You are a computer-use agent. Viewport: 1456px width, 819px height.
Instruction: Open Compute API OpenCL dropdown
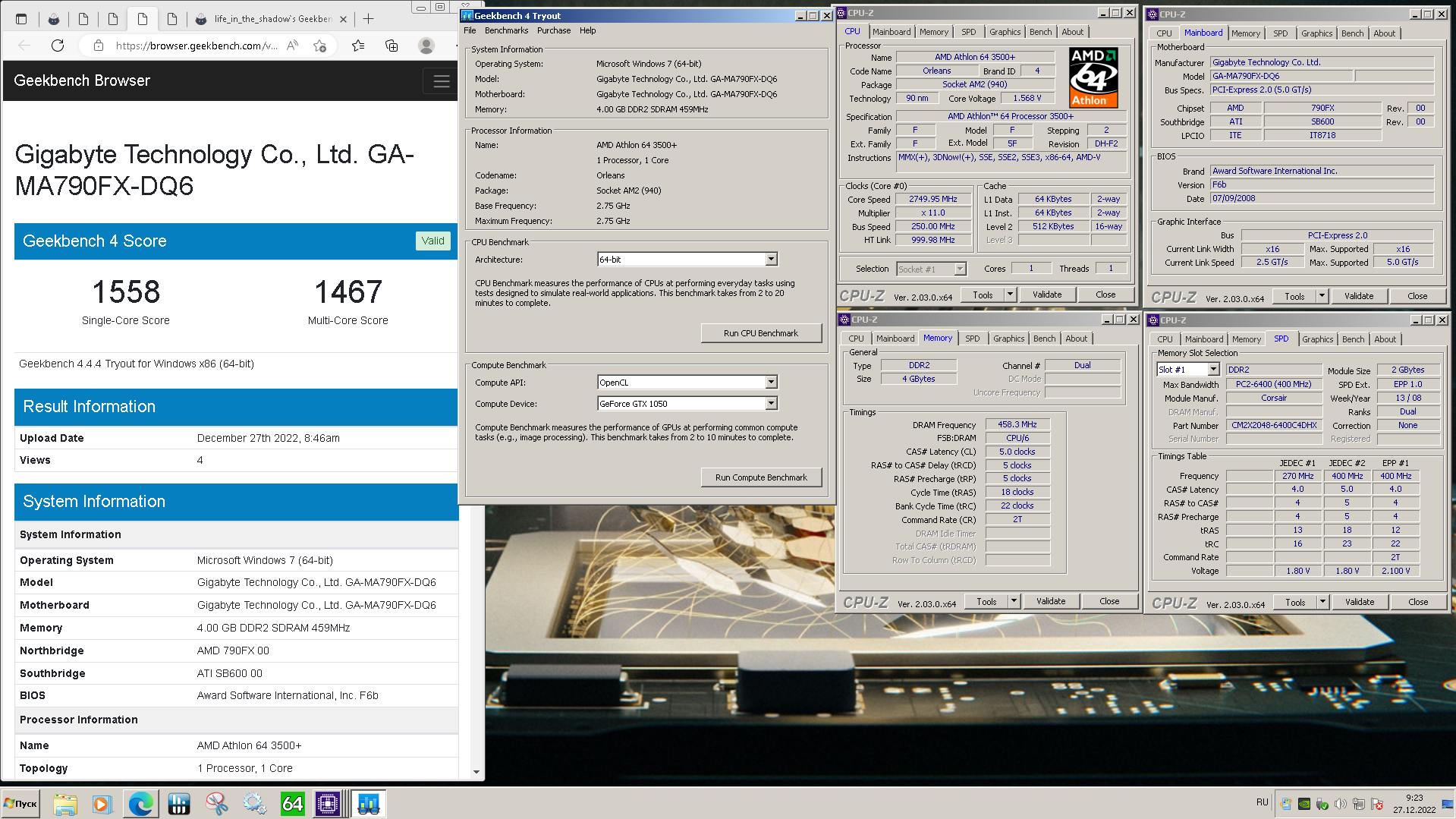point(771,383)
